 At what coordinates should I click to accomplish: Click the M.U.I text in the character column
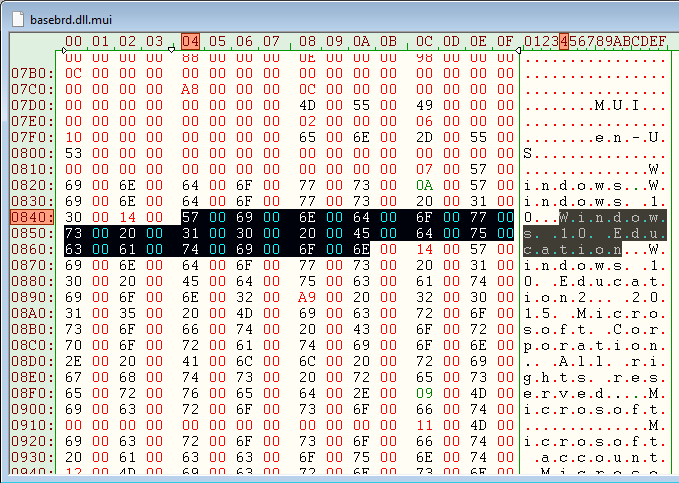(618, 105)
